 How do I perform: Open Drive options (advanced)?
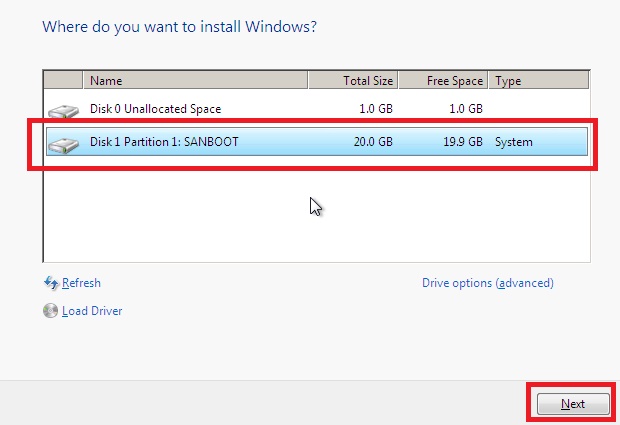coord(488,283)
